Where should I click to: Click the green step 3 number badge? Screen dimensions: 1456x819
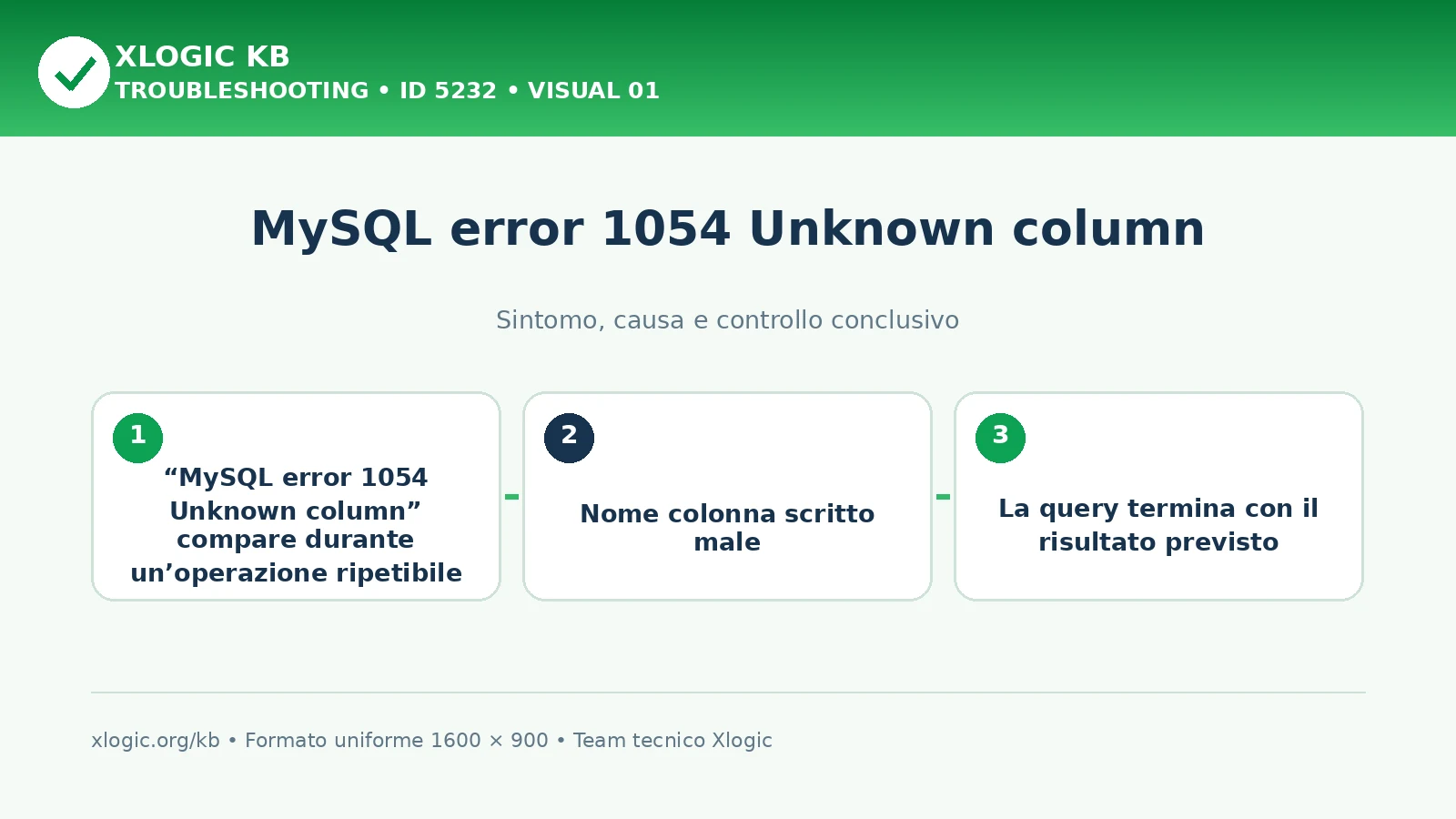(1000, 438)
